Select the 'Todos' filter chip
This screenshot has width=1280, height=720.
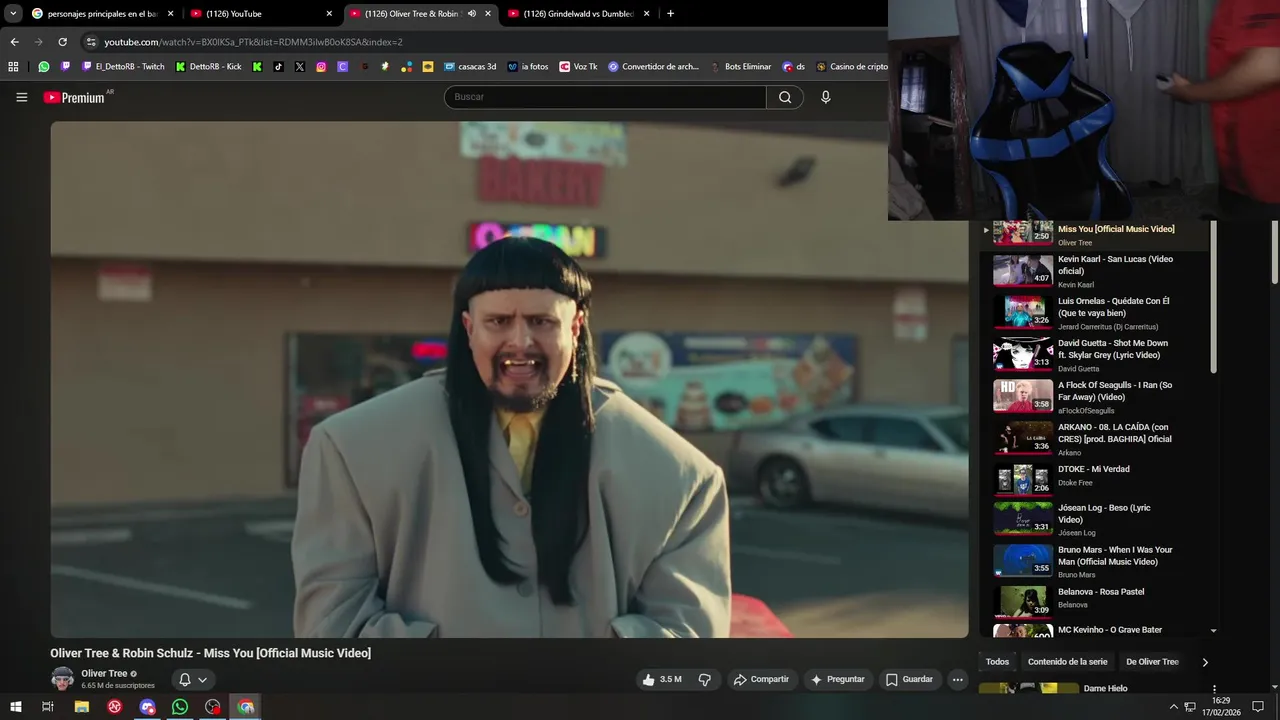[x=997, y=662]
